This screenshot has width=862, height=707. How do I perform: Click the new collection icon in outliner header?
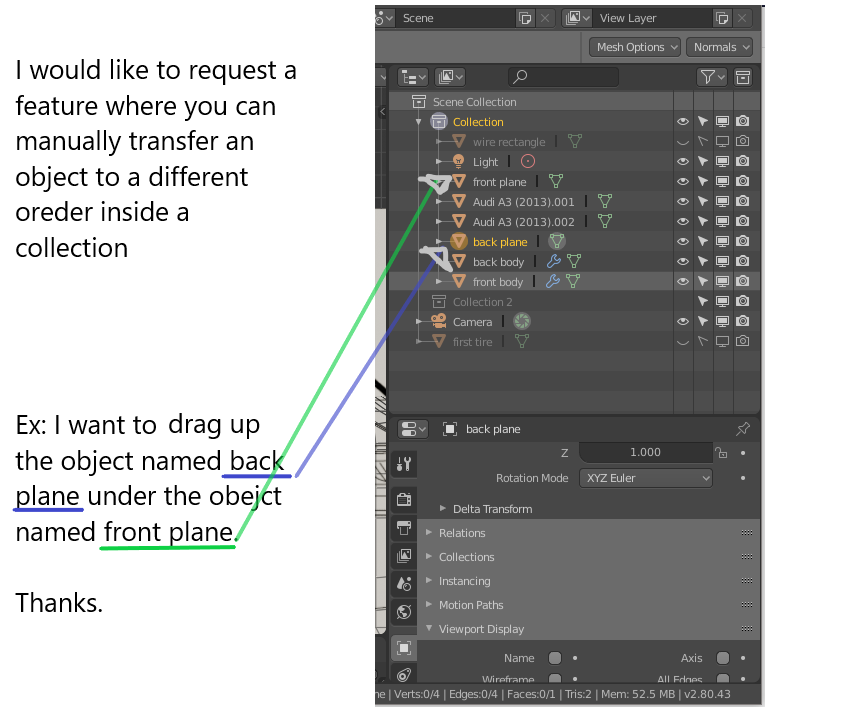pos(743,78)
